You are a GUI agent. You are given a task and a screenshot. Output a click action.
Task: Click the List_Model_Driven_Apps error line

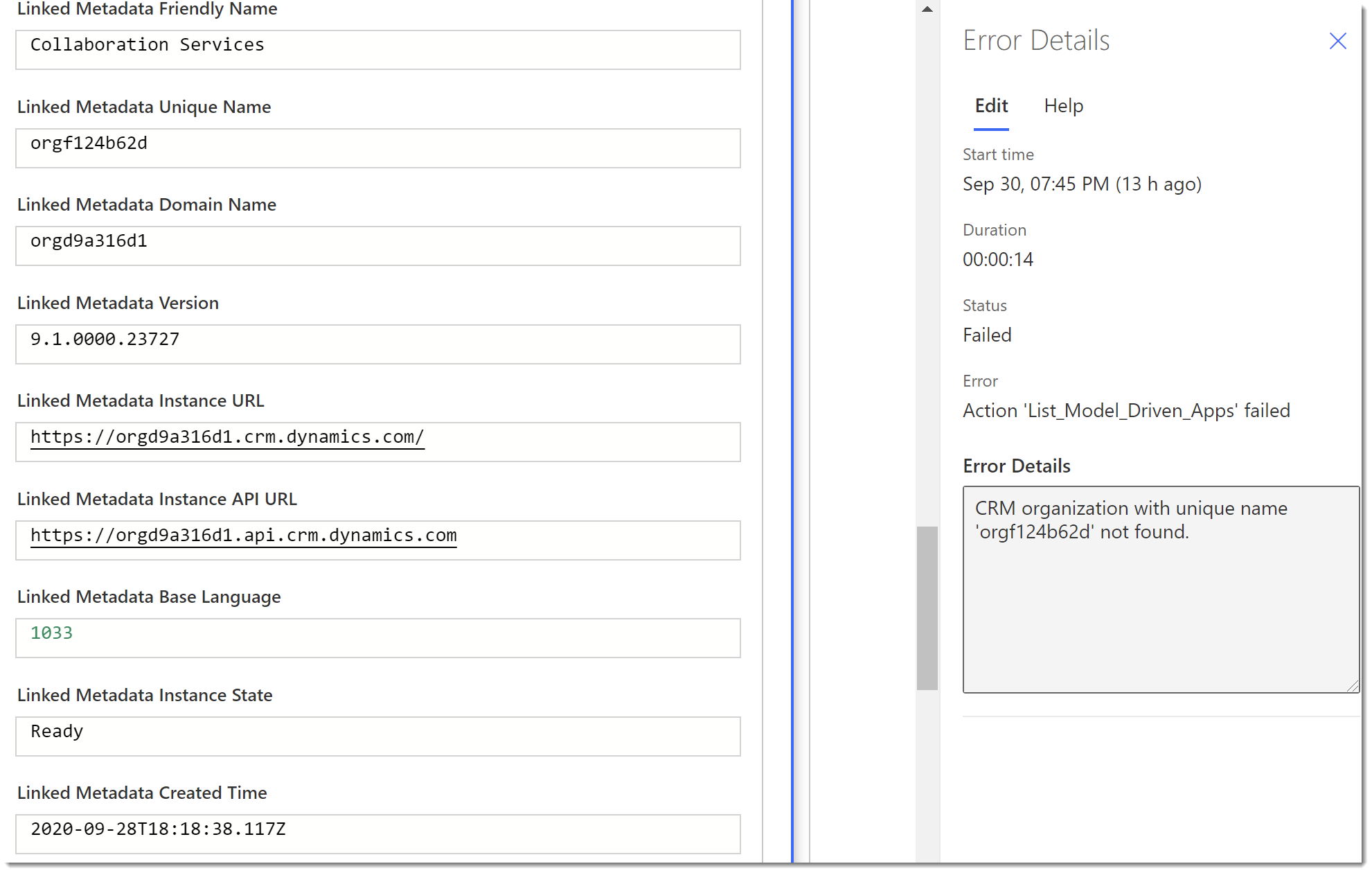(1125, 410)
